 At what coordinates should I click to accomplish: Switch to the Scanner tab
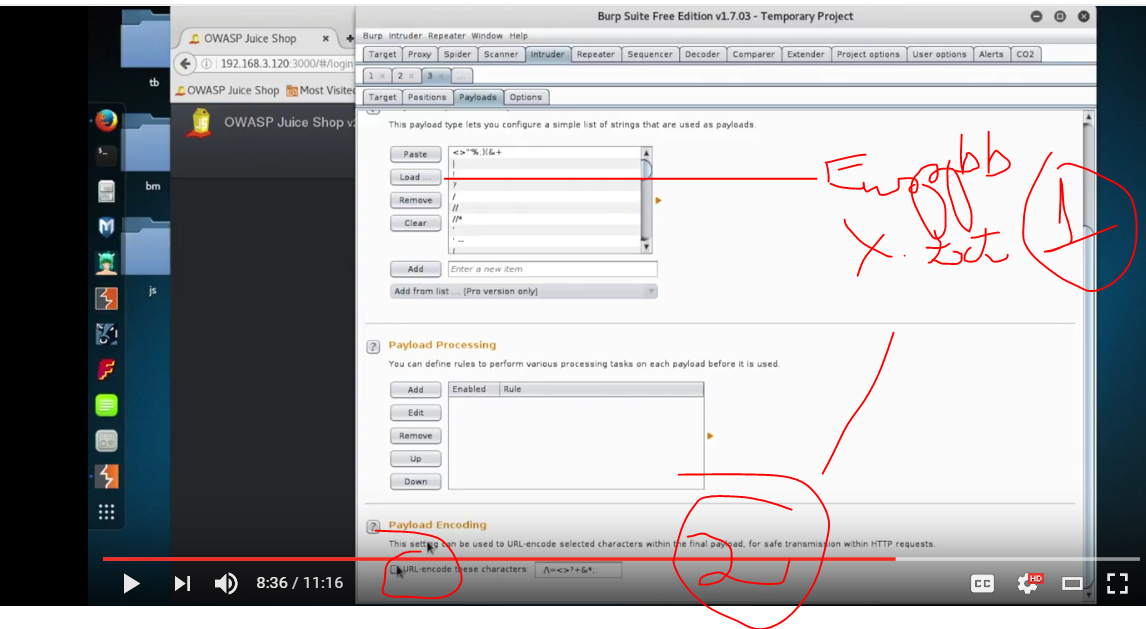501,54
